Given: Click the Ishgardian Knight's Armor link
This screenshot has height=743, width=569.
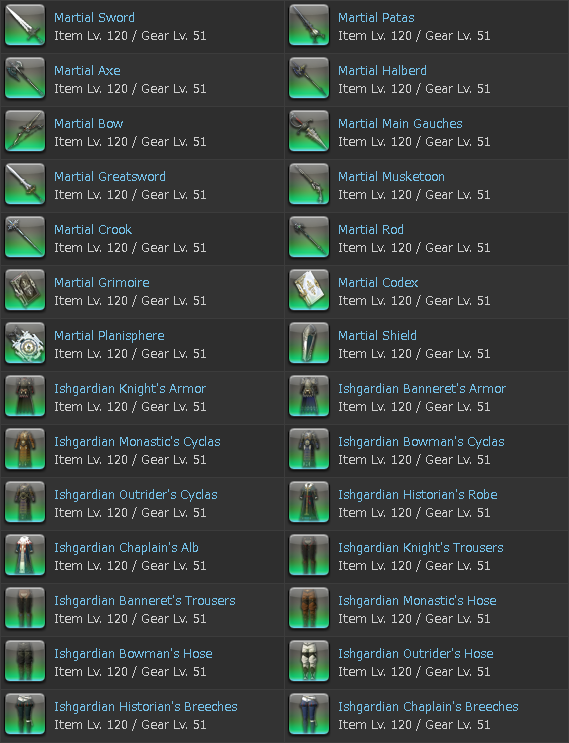Looking at the screenshot, I should [x=130, y=389].
